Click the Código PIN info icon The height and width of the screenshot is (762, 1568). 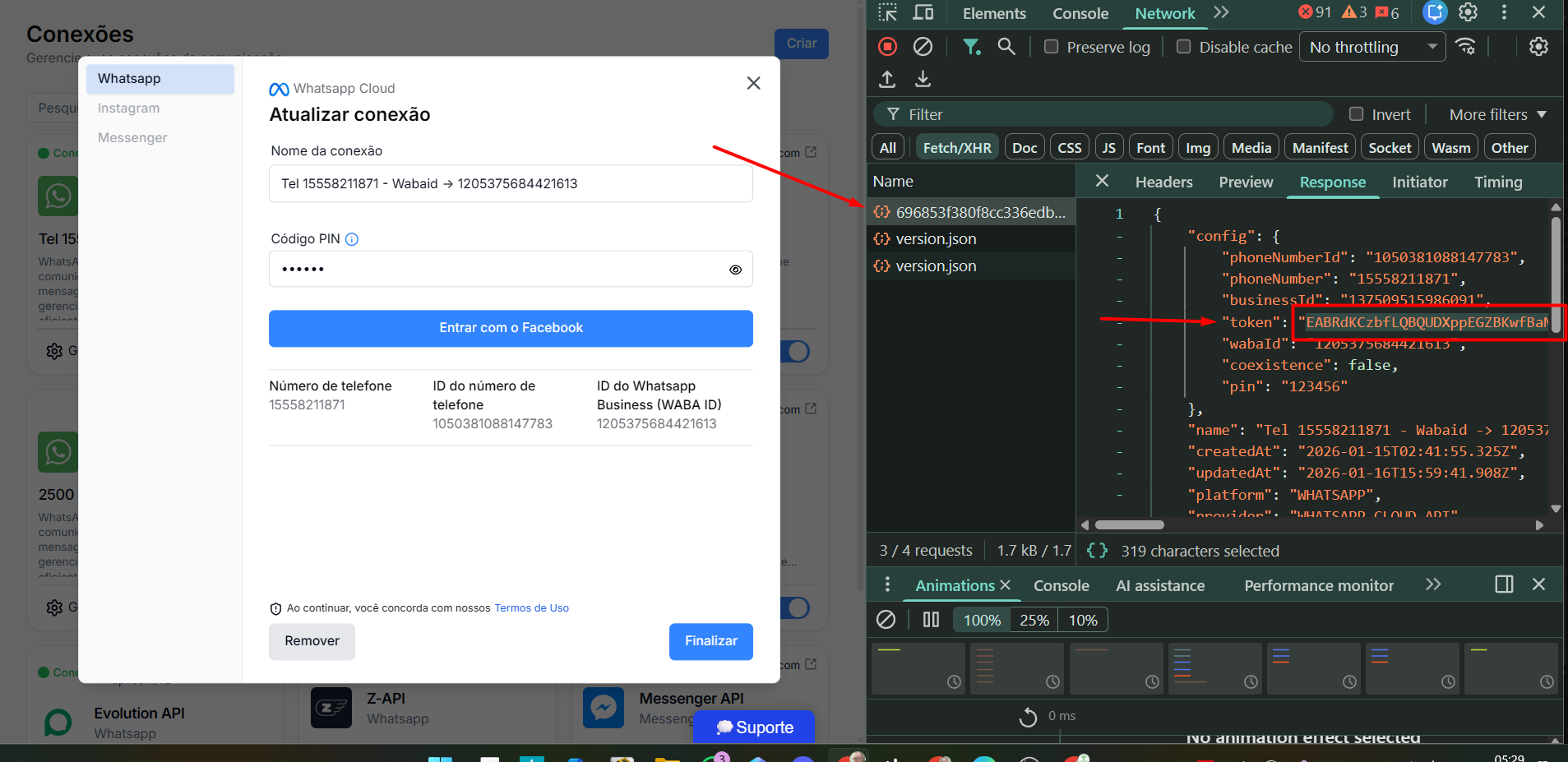point(352,239)
